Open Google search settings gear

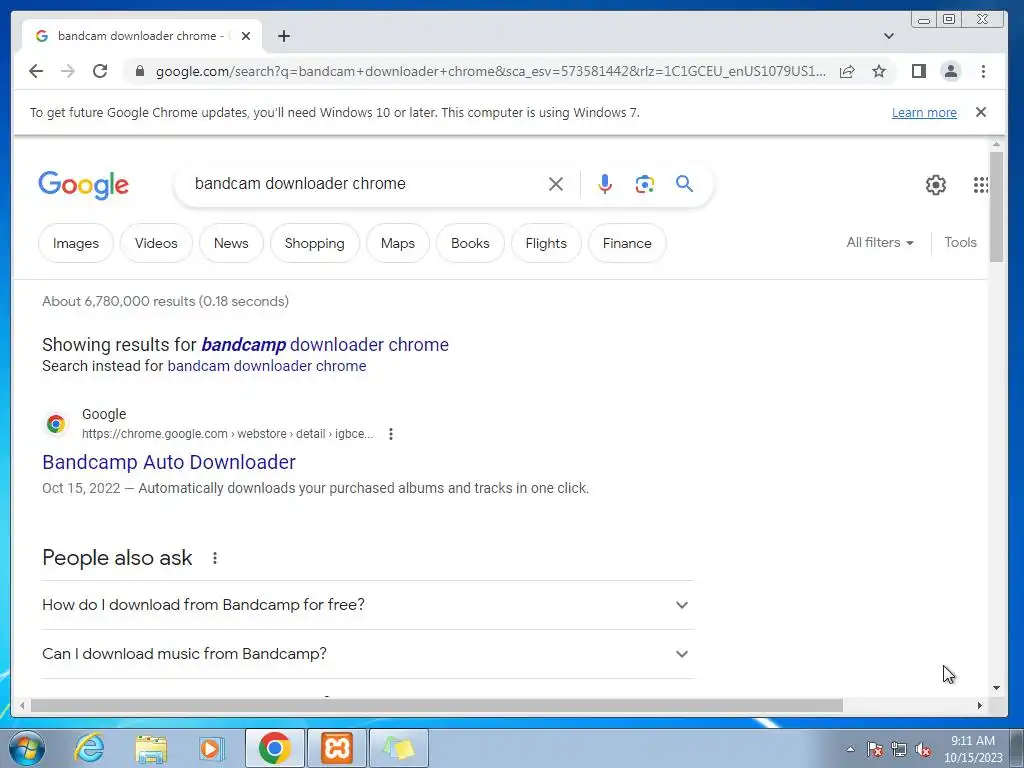[935, 185]
